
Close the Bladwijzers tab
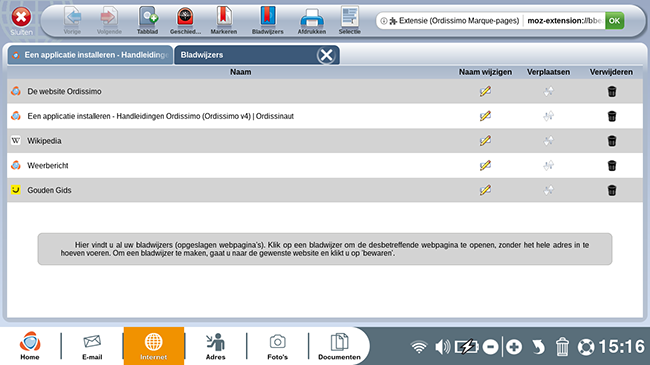[326, 55]
